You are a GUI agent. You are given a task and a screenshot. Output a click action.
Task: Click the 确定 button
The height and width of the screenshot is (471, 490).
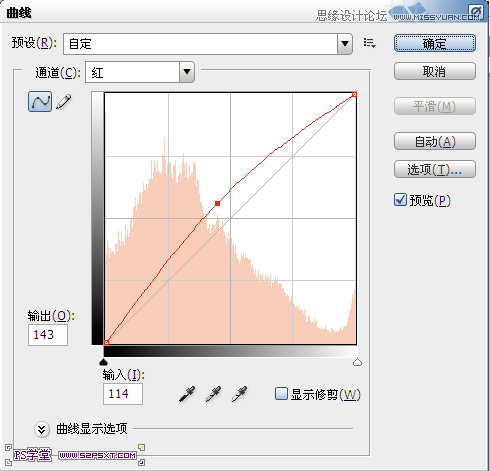click(435, 43)
